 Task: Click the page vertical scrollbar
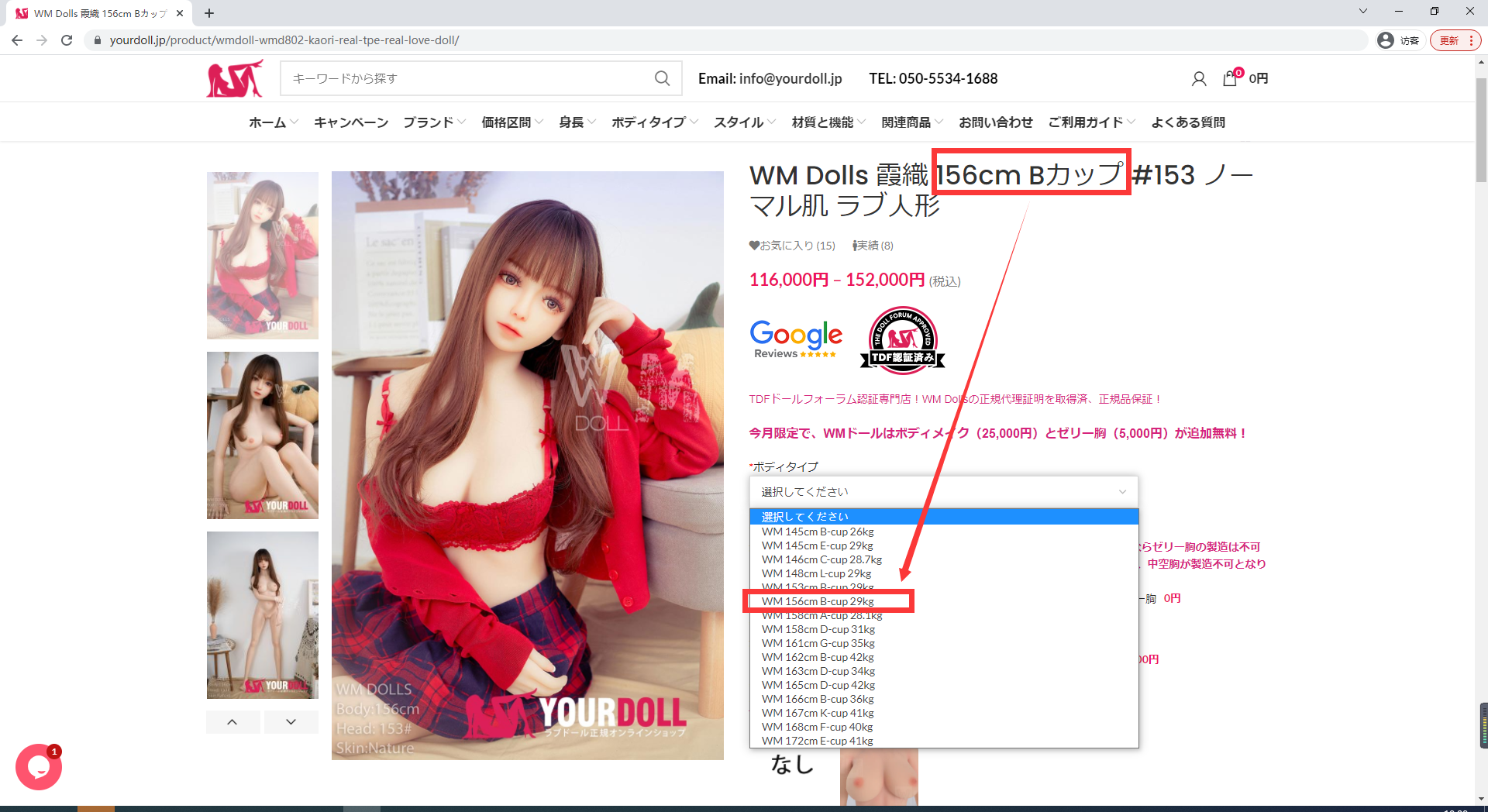point(1481,130)
